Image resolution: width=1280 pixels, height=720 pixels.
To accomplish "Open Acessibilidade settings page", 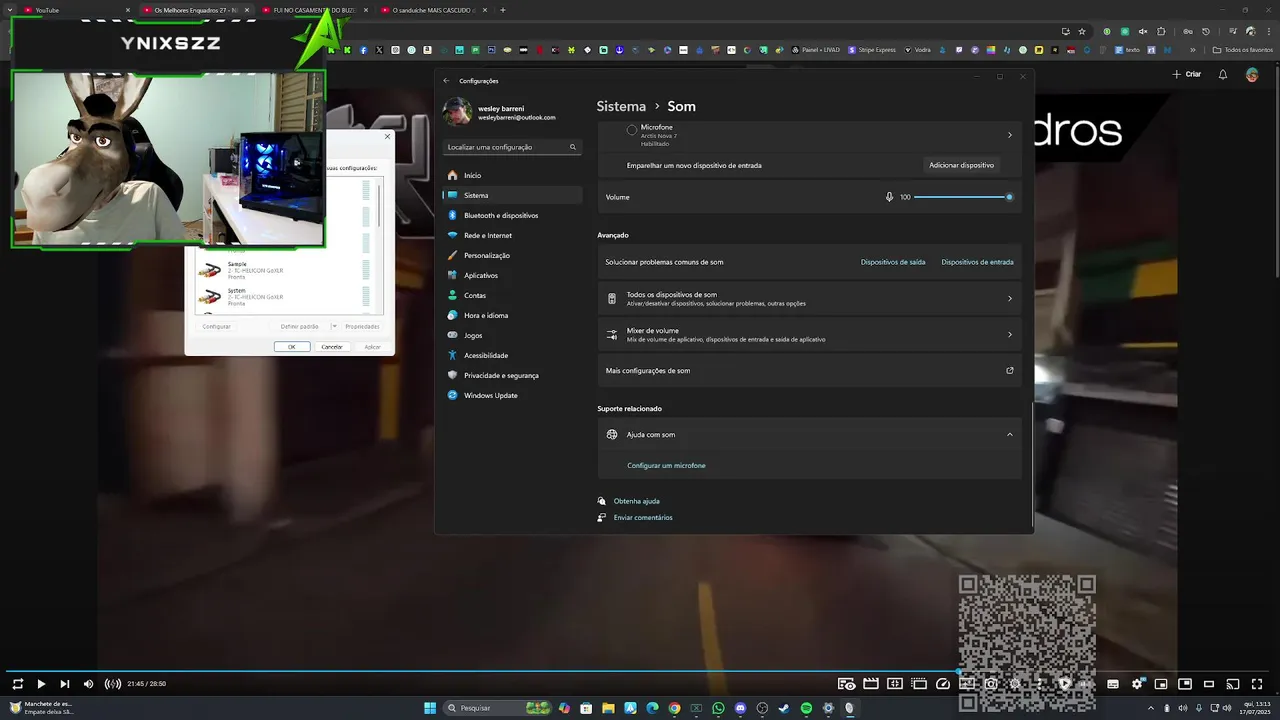I will coord(512,355).
